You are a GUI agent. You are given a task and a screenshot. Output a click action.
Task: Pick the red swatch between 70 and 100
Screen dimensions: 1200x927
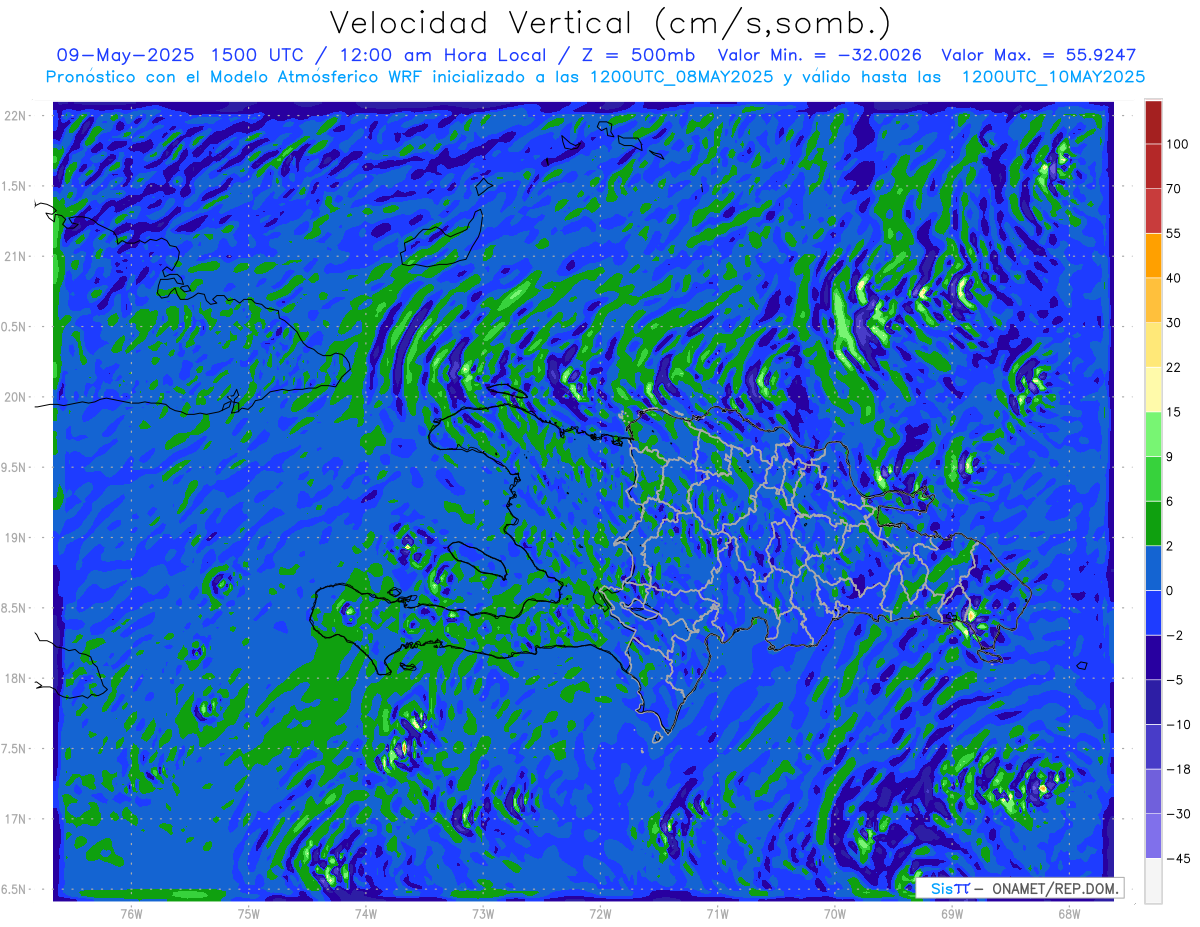1153,166
